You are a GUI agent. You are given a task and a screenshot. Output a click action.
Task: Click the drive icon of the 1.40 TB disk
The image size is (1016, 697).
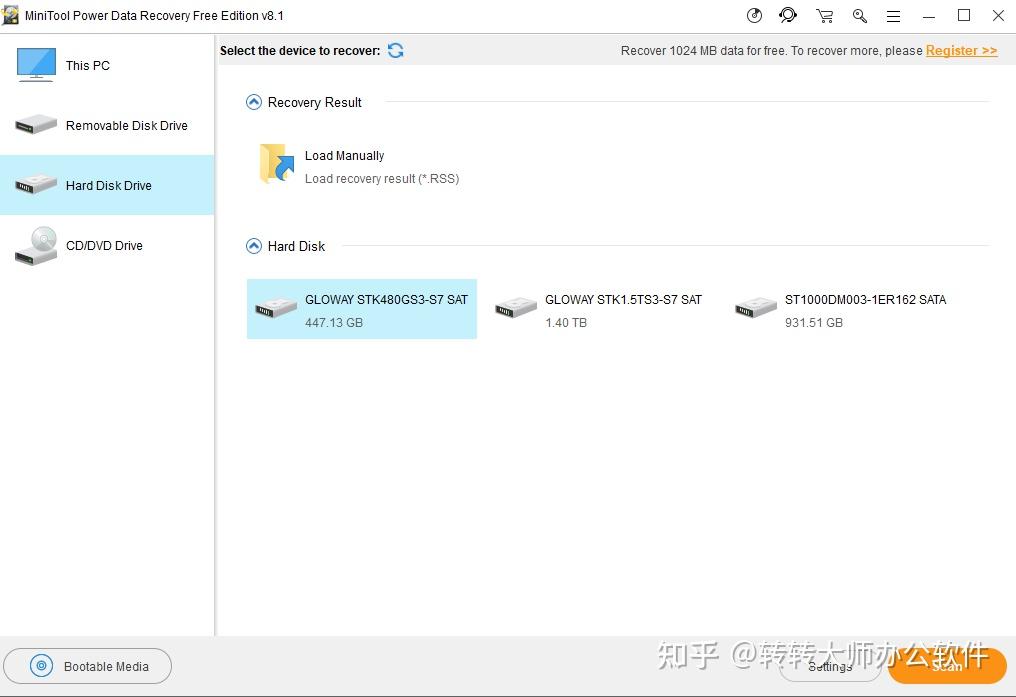tap(516, 308)
